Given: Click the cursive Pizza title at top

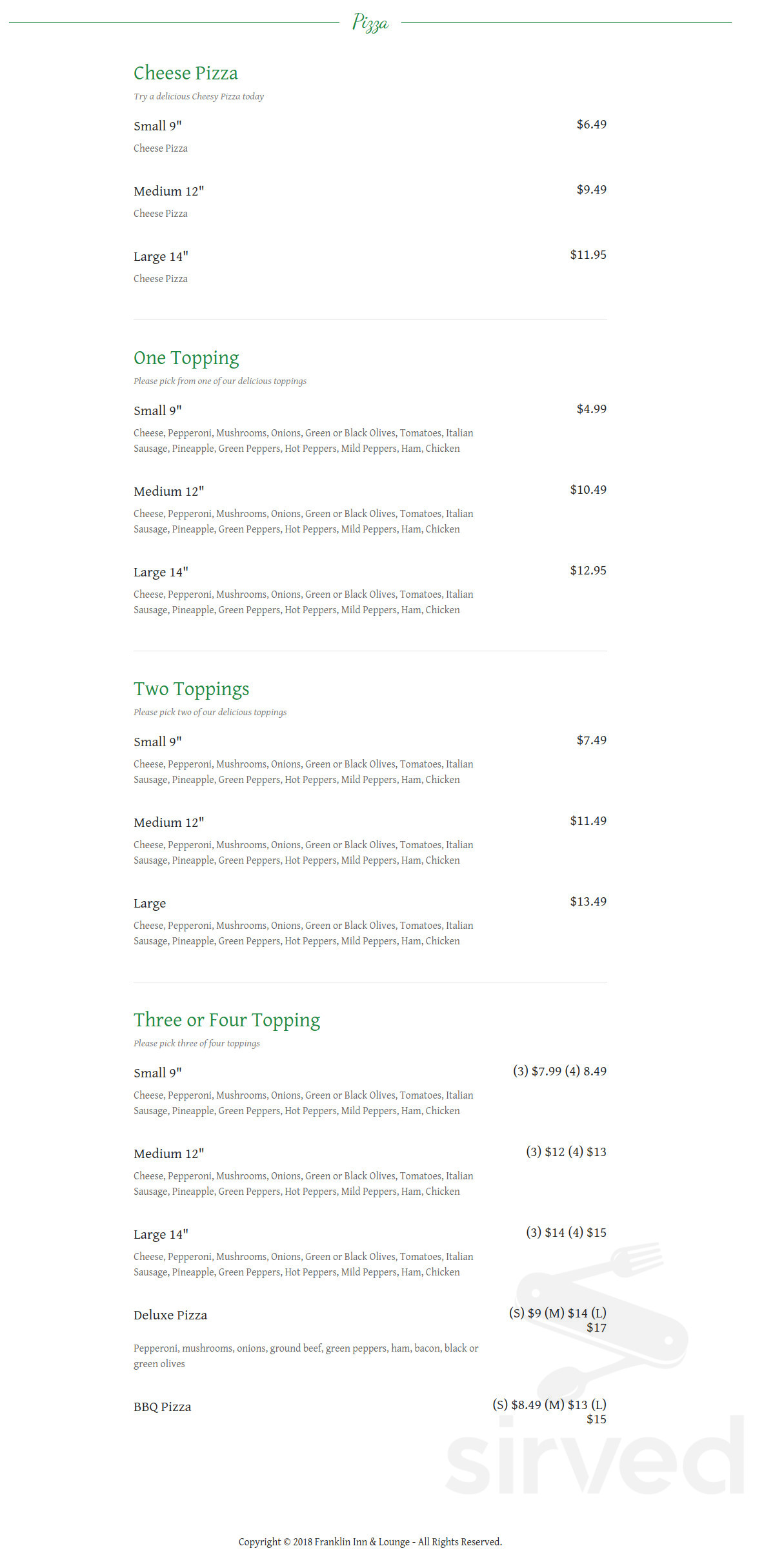Looking at the screenshot, I should 370,23.
